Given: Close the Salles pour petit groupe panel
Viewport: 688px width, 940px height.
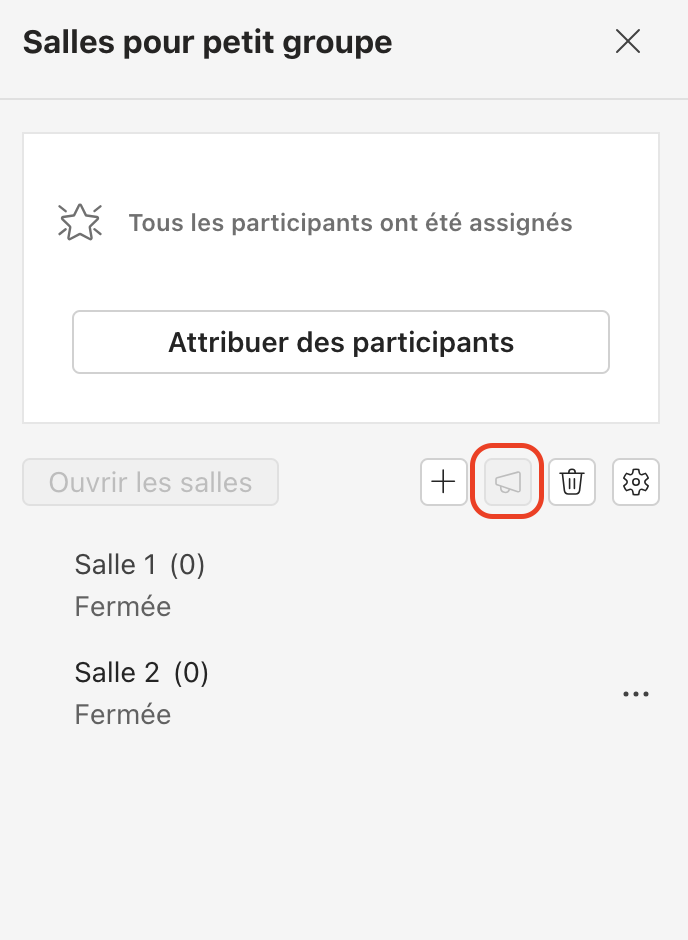Looking at the screenshot, I should [x=627, y=42].
